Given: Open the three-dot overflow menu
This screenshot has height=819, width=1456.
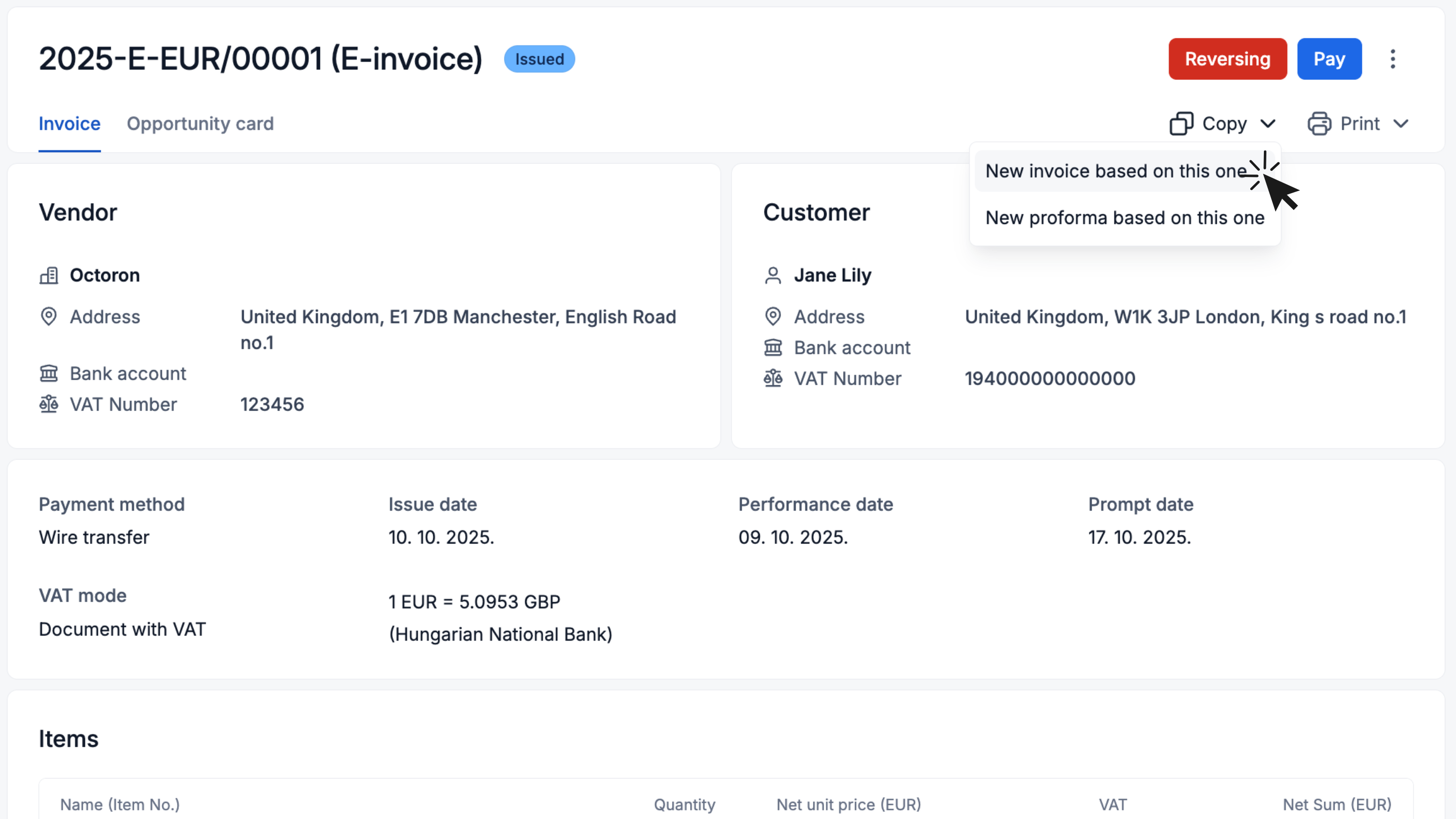Looking at the screenshot, I should click(x=1393, y=59).
